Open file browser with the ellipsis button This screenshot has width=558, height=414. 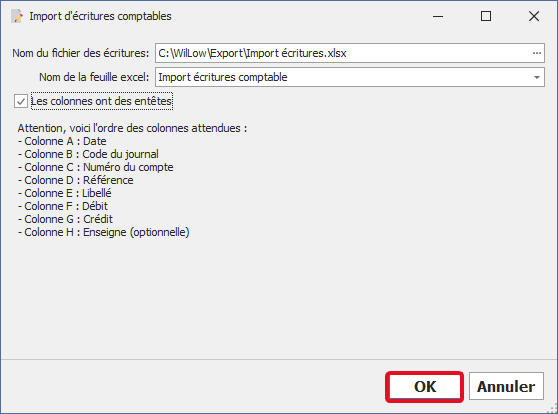pyautogui.click(x=537, y=53)
